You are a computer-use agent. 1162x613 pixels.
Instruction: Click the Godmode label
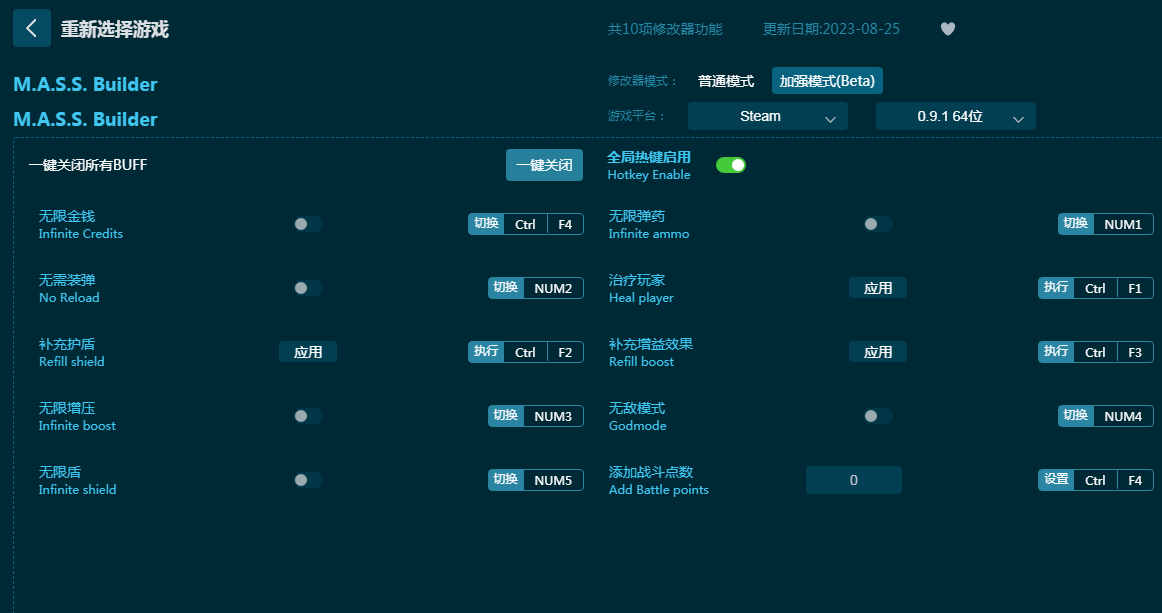pyautogui.click(x=637, y=425)
